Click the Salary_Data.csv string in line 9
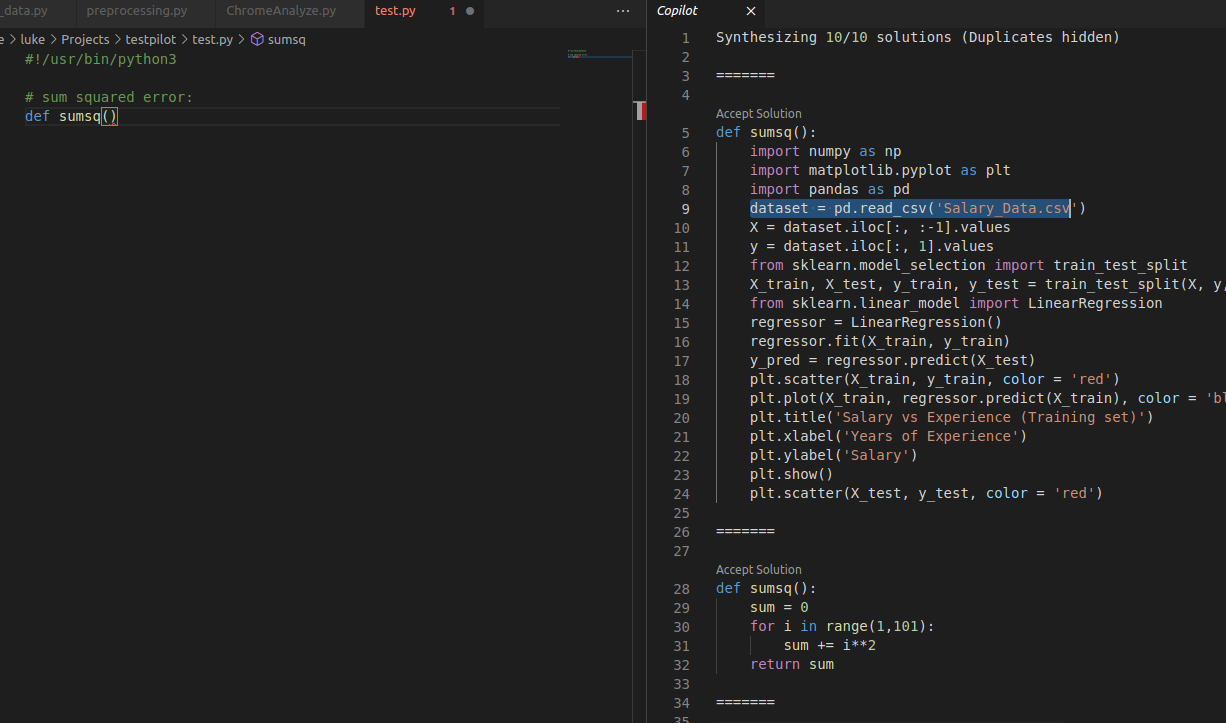This screenshot has height=723, width=1226. pyautogui.click(x=1003, y=208)
